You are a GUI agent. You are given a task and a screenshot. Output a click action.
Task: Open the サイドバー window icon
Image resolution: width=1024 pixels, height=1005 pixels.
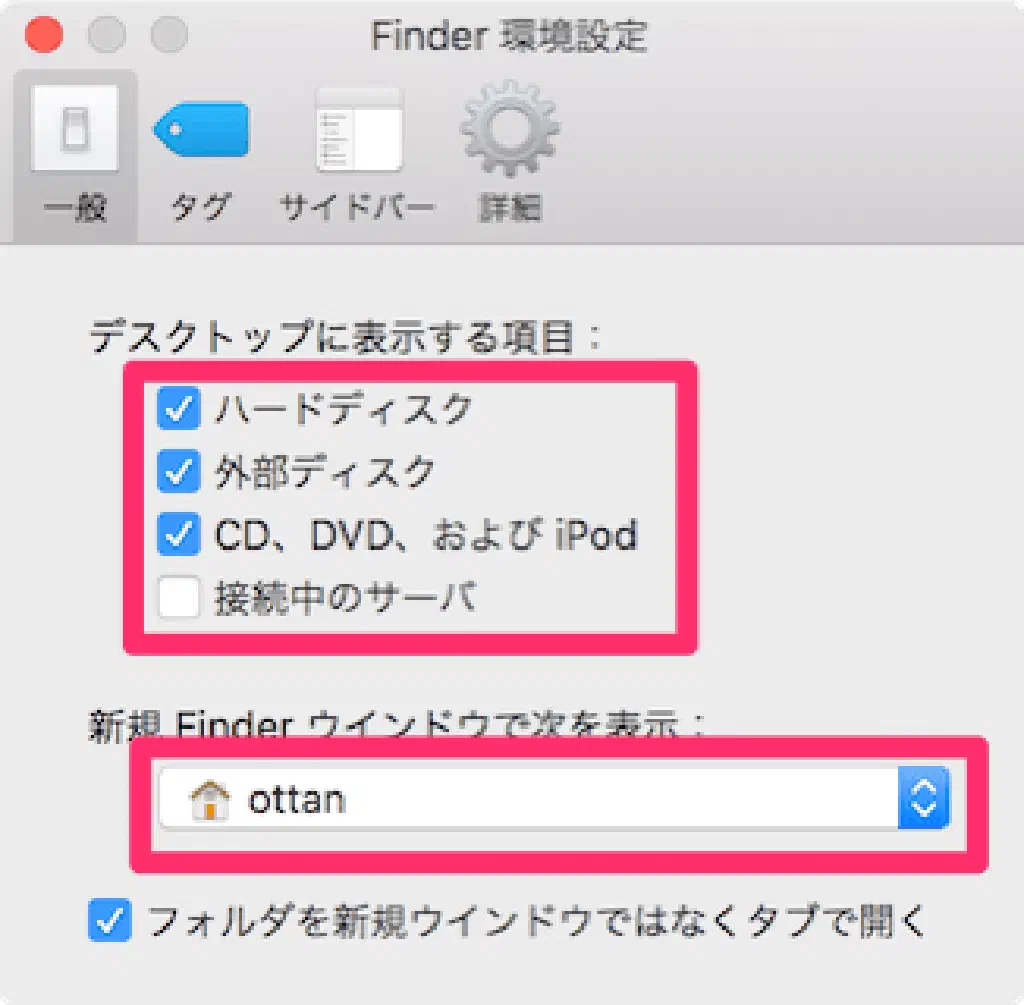click(359, 129)
